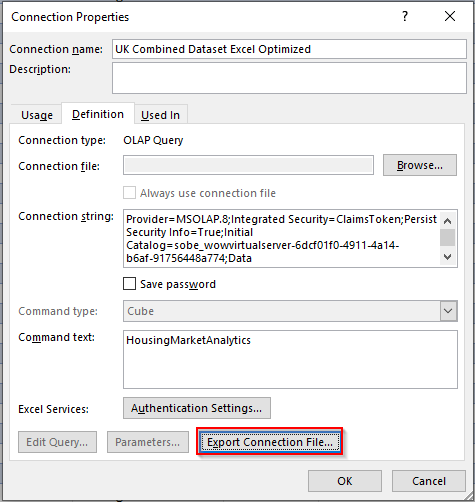Click down arrow of connection string scrollbar
This screenshot has height=502, width=475.
coord(448,257)
